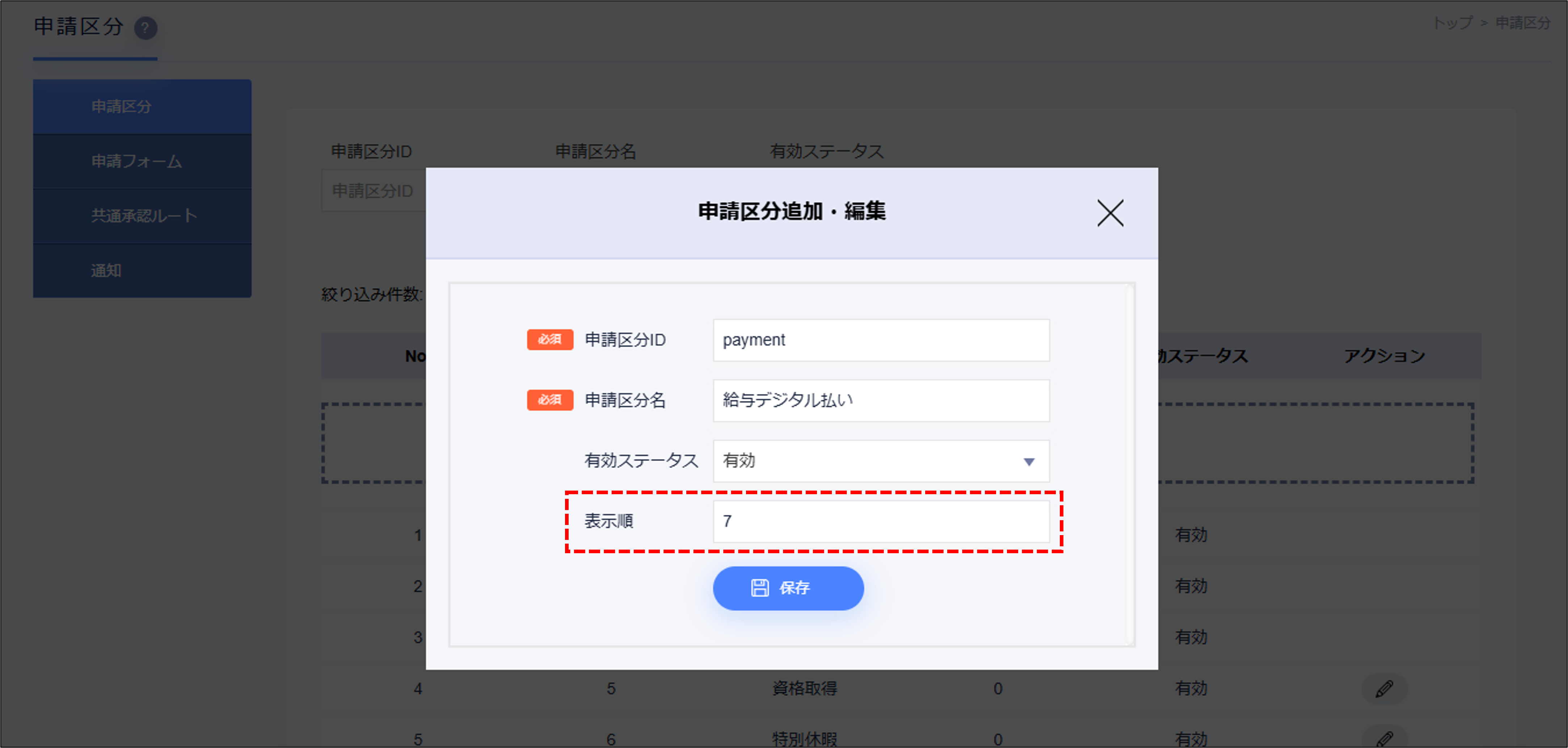Select 共通承認ルート in sidebar menu

click(x=142, y=215)
